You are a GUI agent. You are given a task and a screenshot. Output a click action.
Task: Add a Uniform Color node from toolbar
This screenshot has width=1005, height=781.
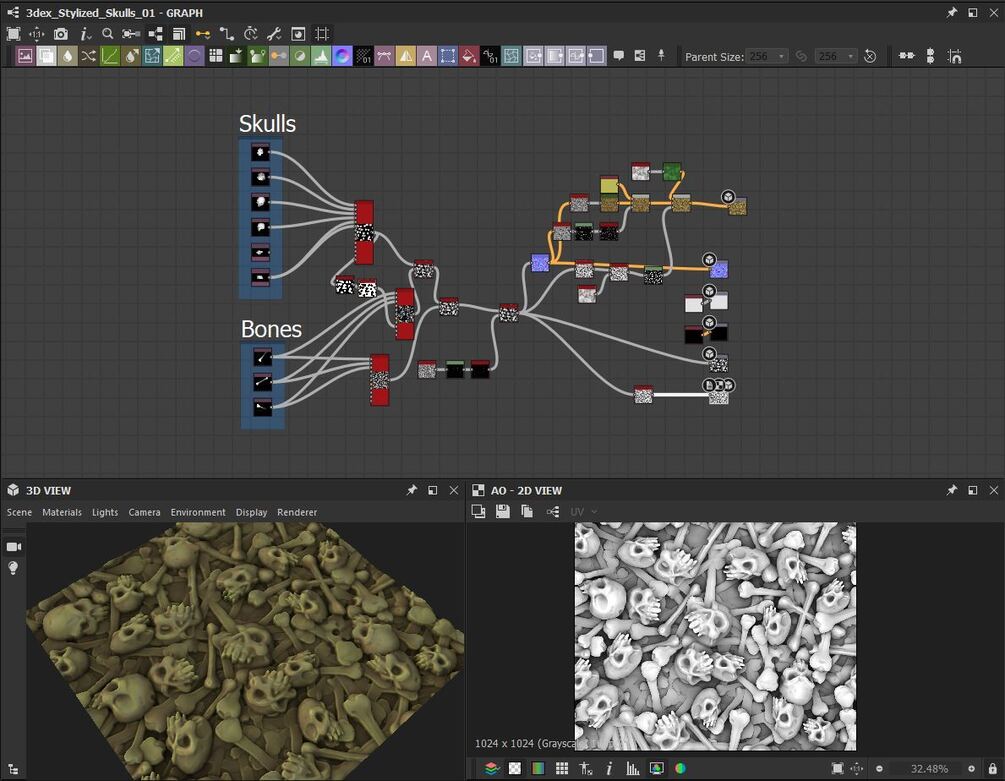pos(469,56)
